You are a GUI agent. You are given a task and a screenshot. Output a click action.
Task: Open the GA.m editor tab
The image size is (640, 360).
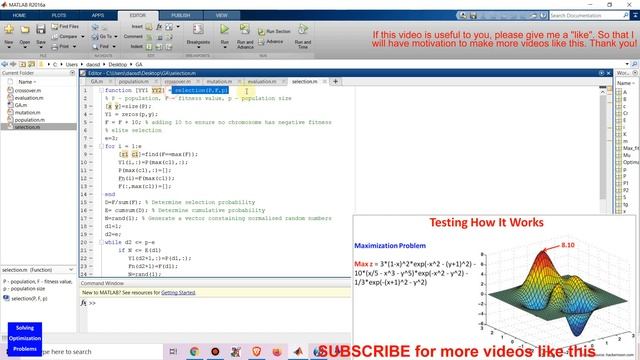pos(97,82)
